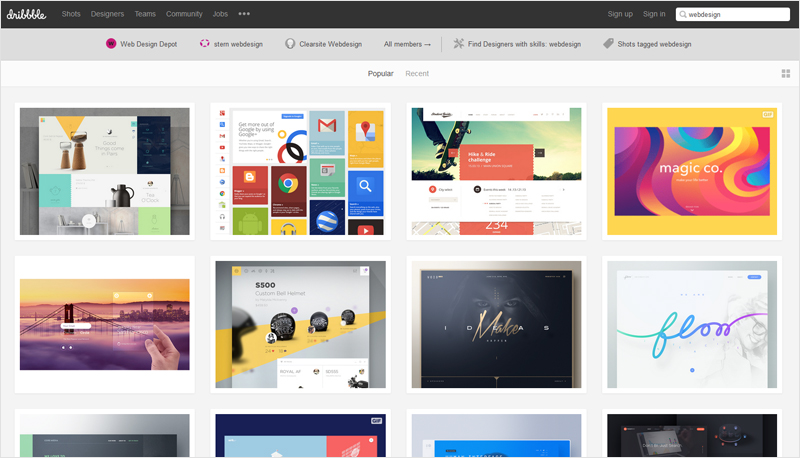Open the Golden Gate bridge sunset shot
This screenshot has height=458, width=800.
[x=105, y=324]
